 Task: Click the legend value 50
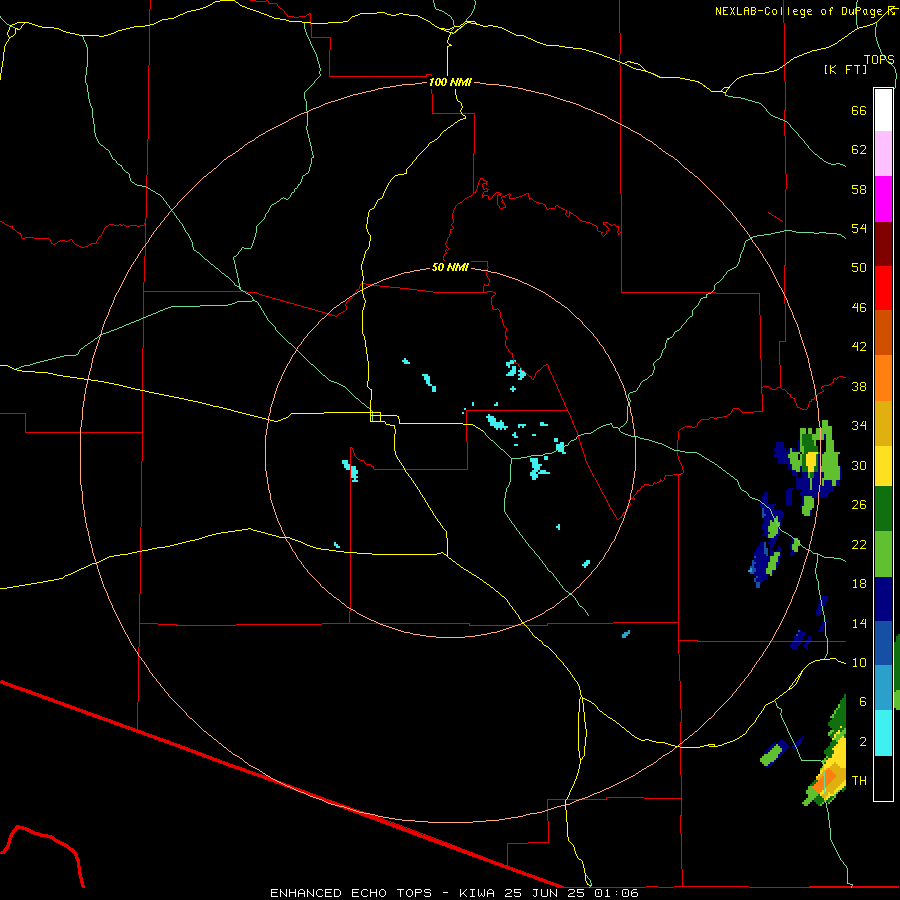click(x=859, y=268)
